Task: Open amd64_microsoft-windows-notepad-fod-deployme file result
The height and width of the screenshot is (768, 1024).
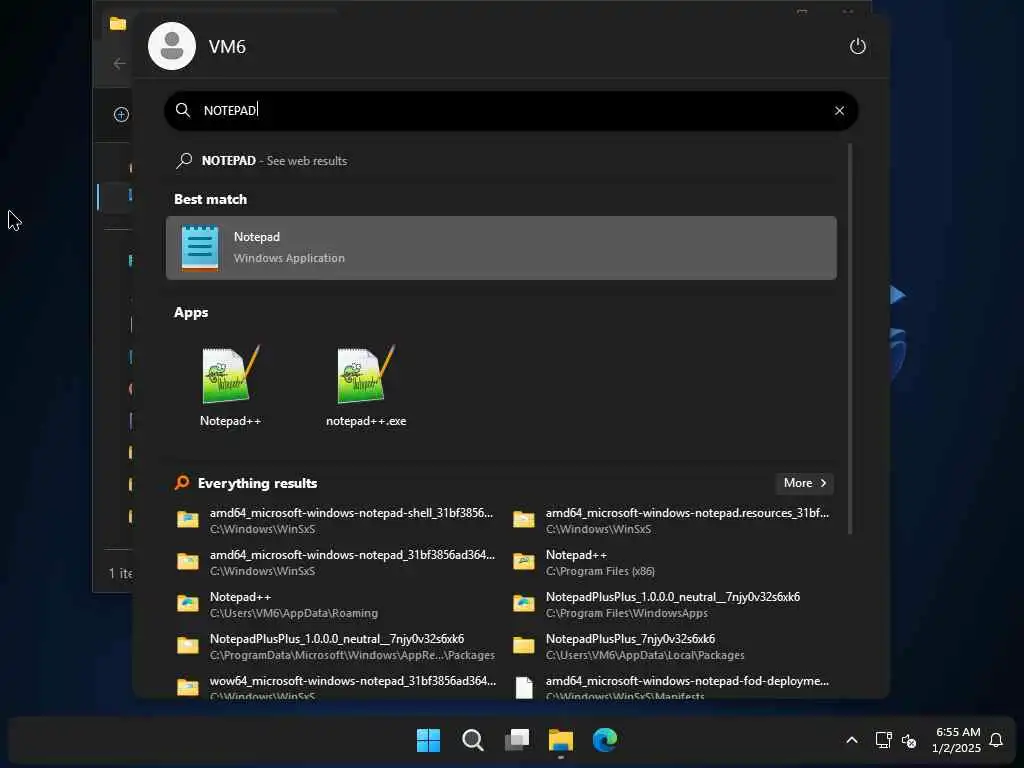Action: (671, 687)
